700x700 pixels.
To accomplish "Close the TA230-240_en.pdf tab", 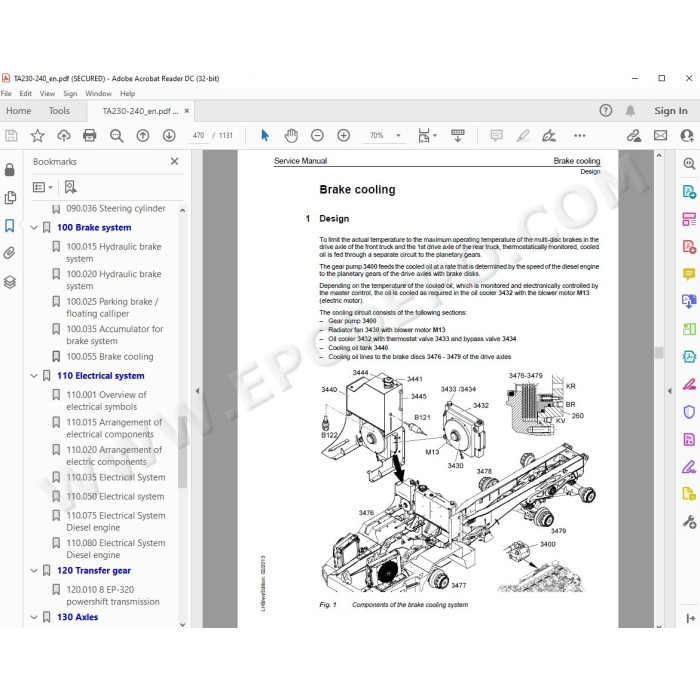I will [x=187, y=111].
